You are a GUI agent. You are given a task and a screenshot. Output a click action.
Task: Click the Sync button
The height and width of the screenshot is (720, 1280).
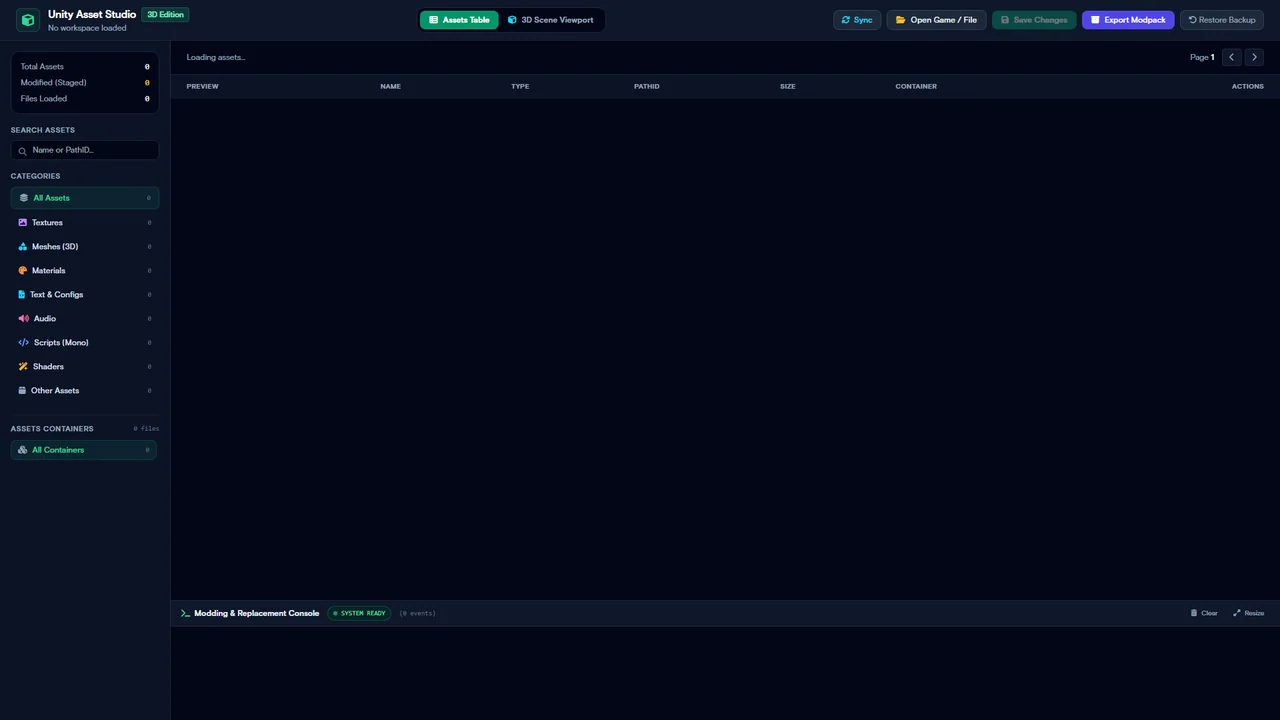(x=857, y=20)
